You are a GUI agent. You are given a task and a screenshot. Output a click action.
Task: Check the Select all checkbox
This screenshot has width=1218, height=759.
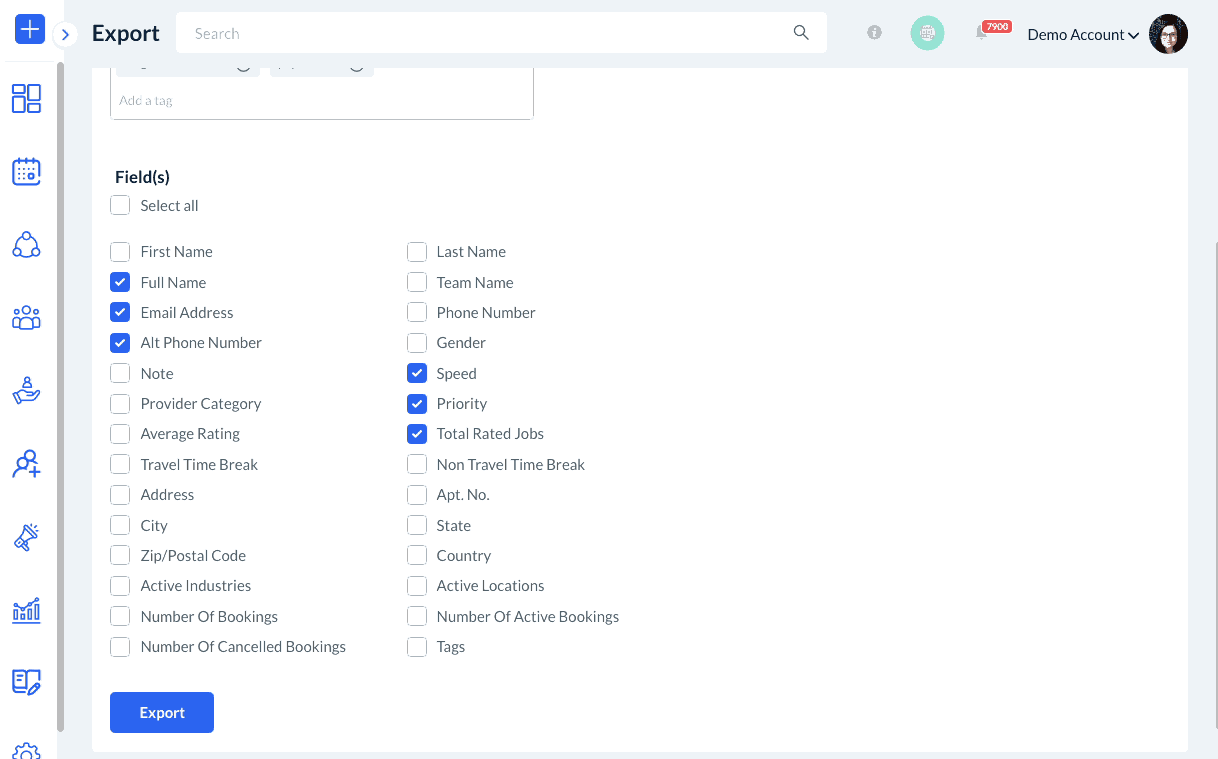(x=120, y=206)
